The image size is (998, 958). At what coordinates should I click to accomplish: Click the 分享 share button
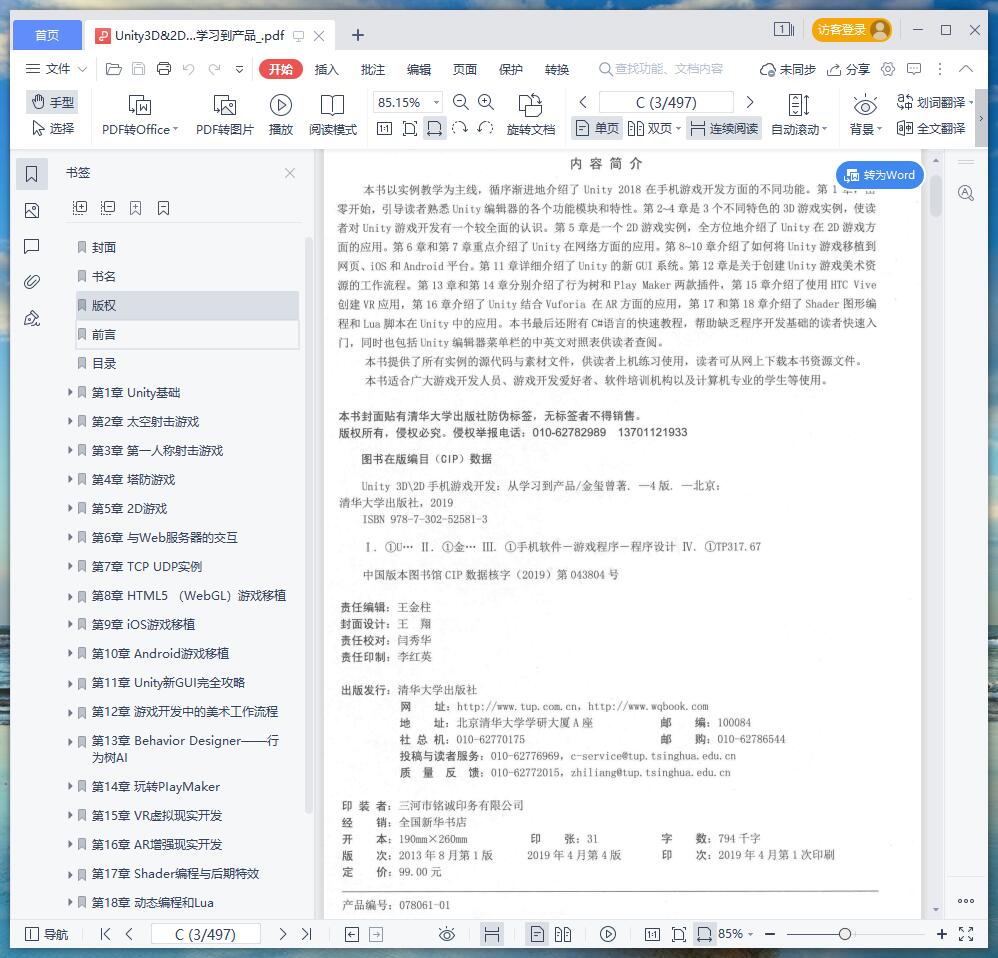[848, 69]
